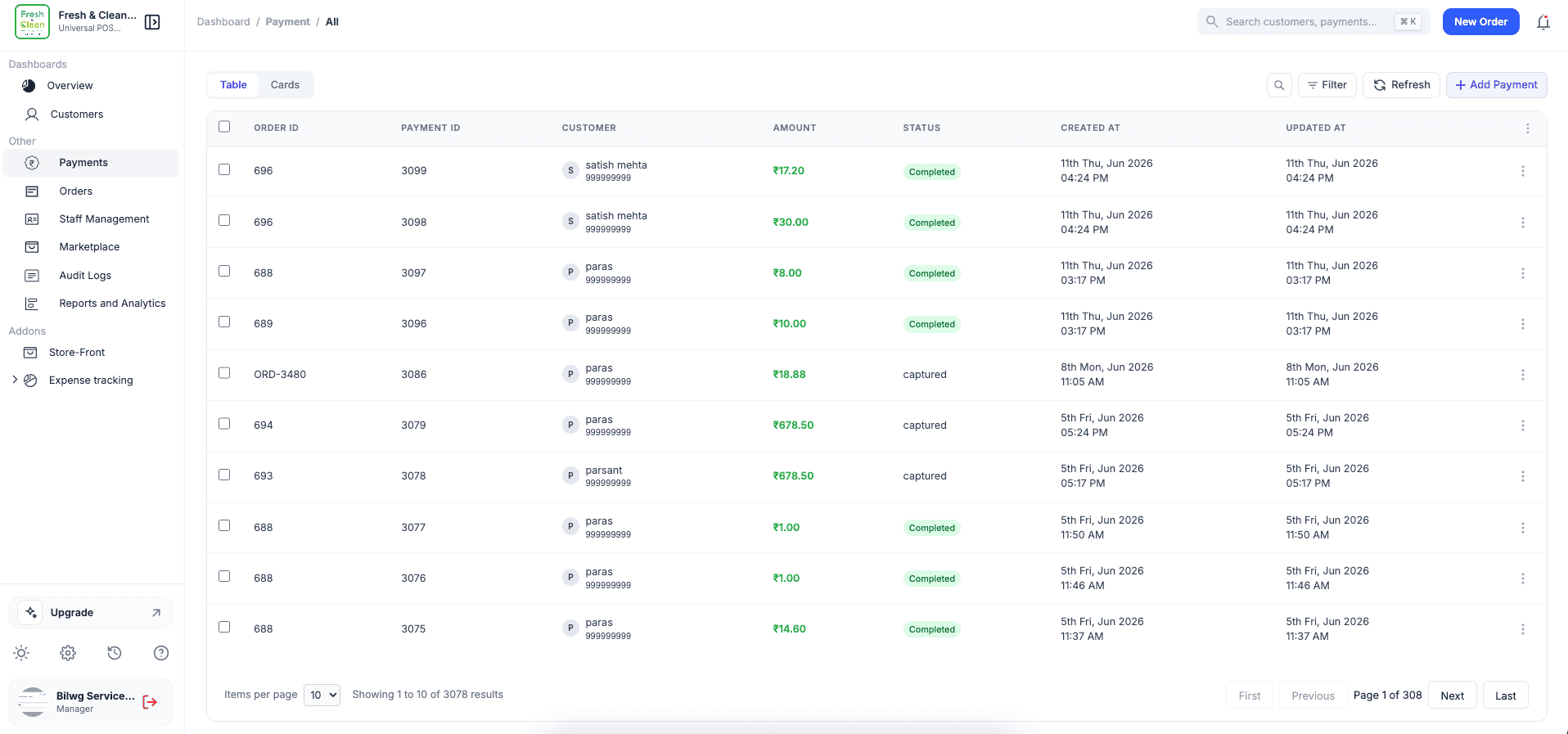Select all rows with header checkbox
The height and width of the screenshot is (734, 1568).
224,127
